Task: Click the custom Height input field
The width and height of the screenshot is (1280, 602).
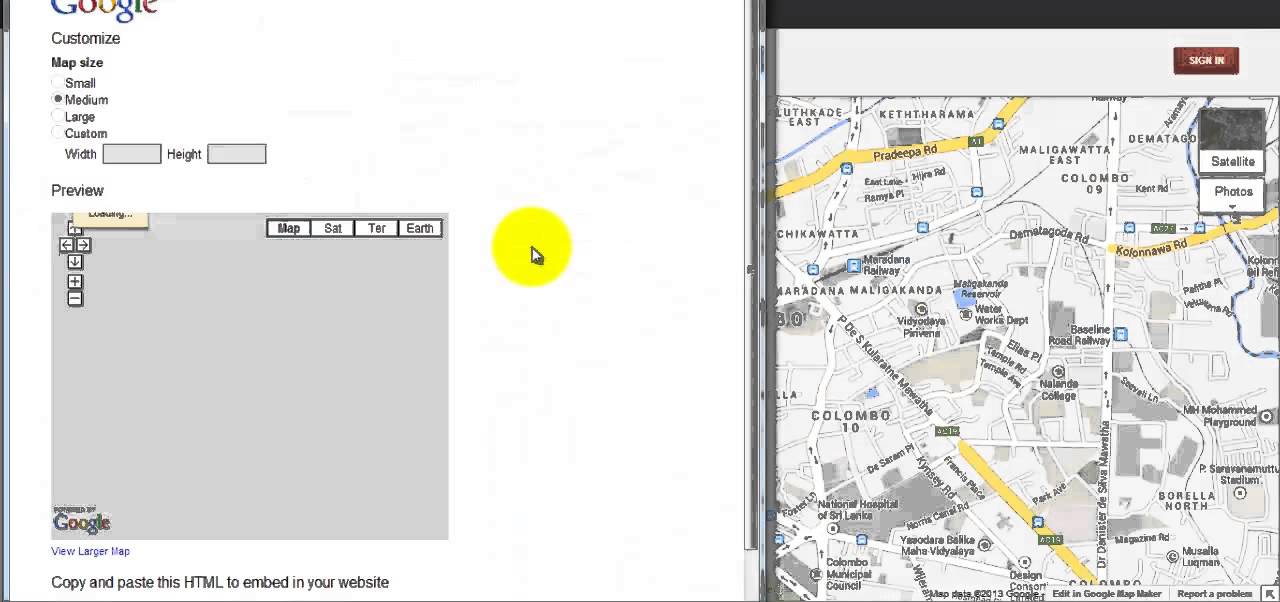Action: coord(237,154)
